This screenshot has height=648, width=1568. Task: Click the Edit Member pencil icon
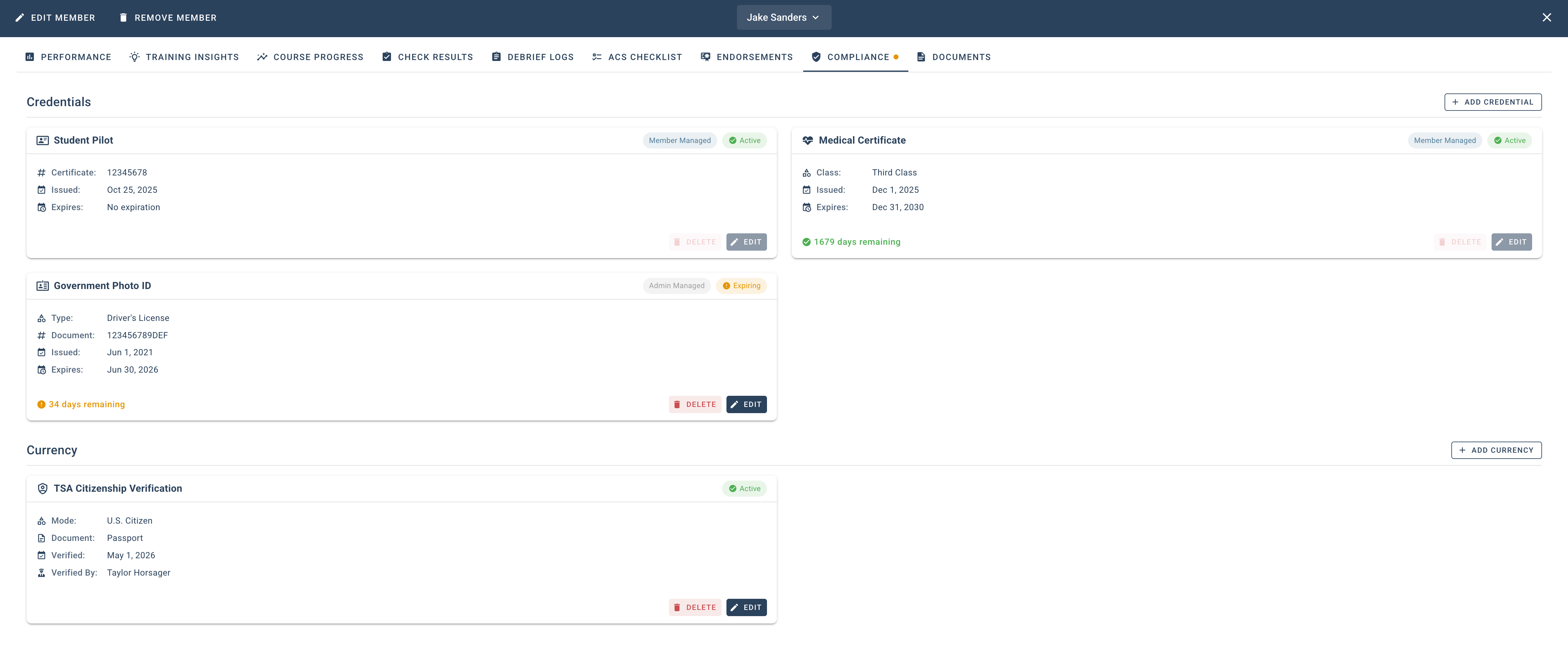pos(19,18)
